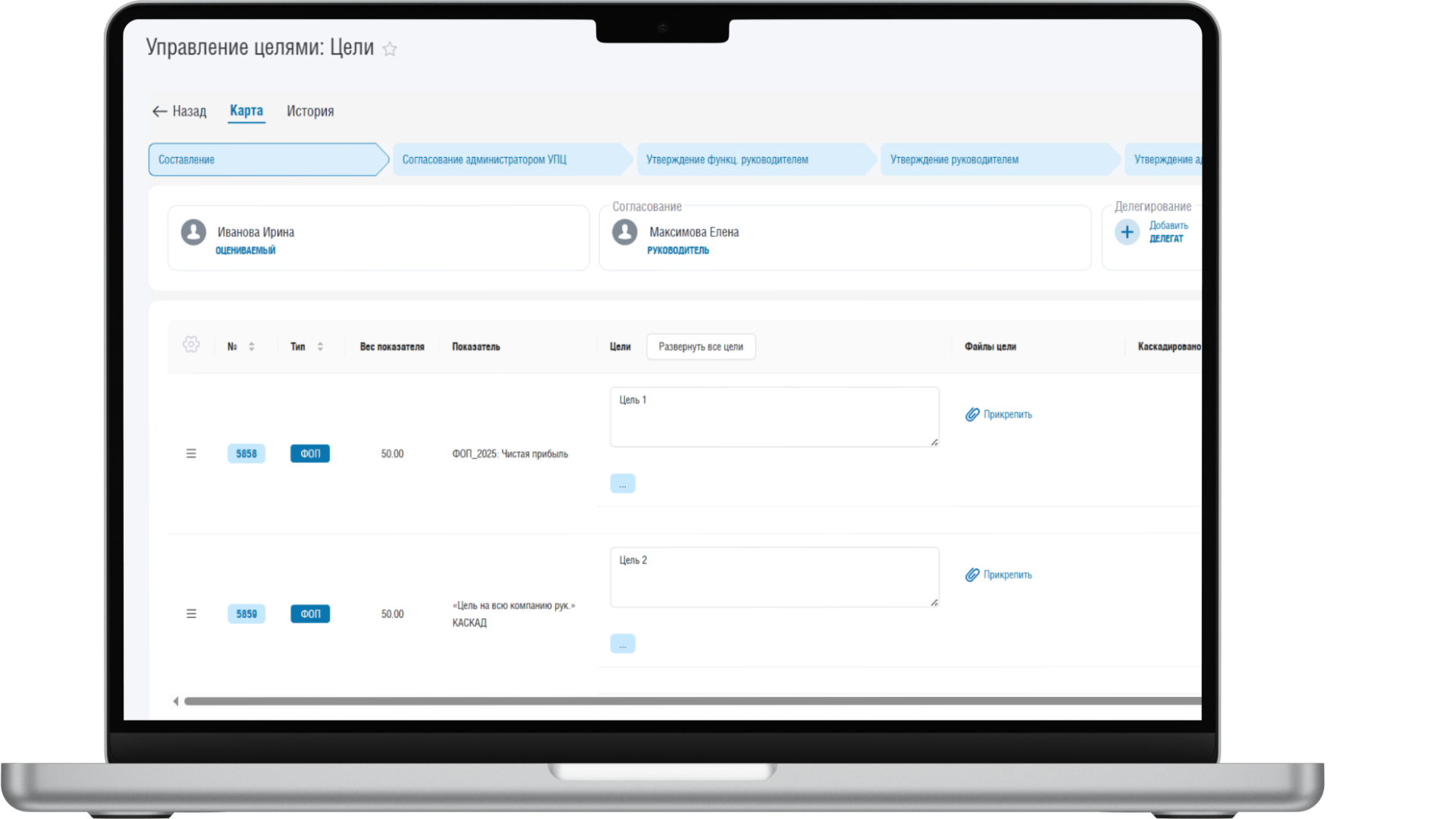Sort table by Тип column arrows

point(320,347)
